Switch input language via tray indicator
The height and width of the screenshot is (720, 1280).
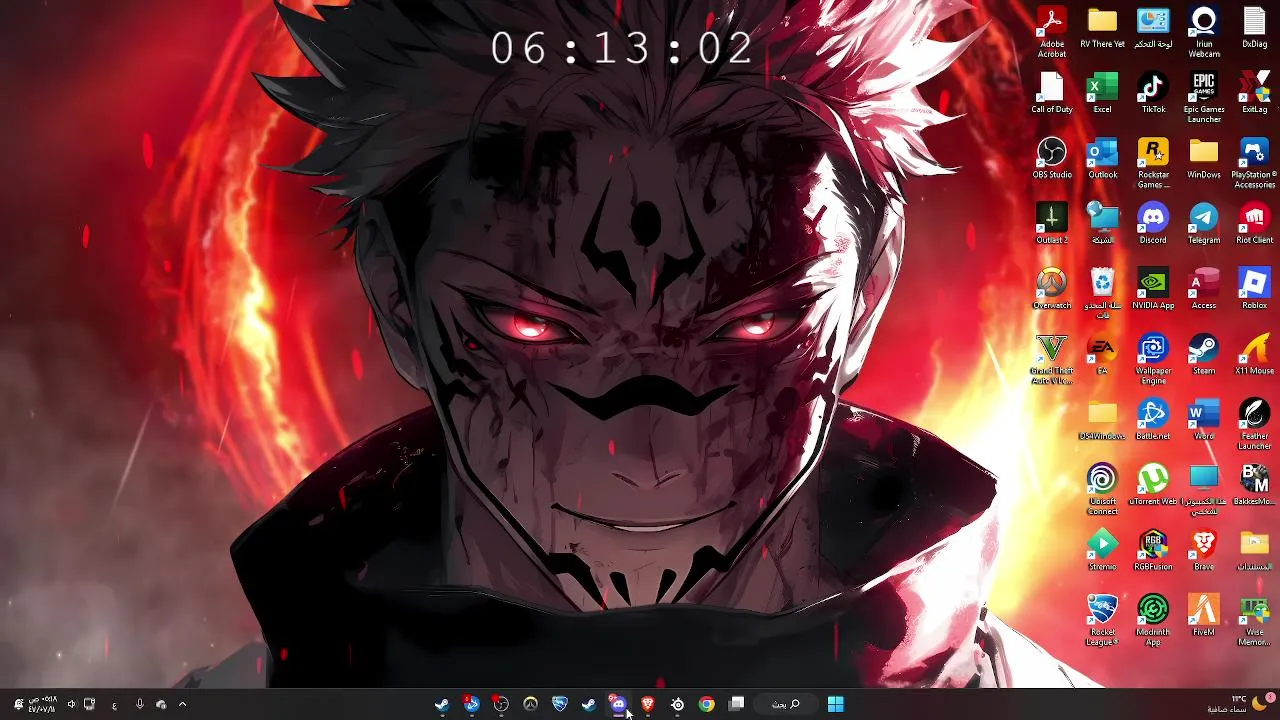[114, 704]
